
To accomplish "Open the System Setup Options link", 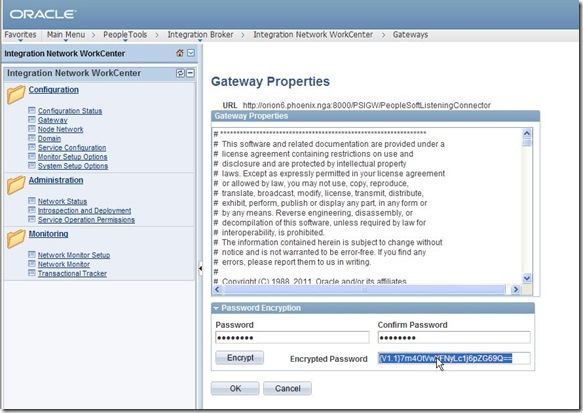I will pyautogui.click(x=73, y=166).
